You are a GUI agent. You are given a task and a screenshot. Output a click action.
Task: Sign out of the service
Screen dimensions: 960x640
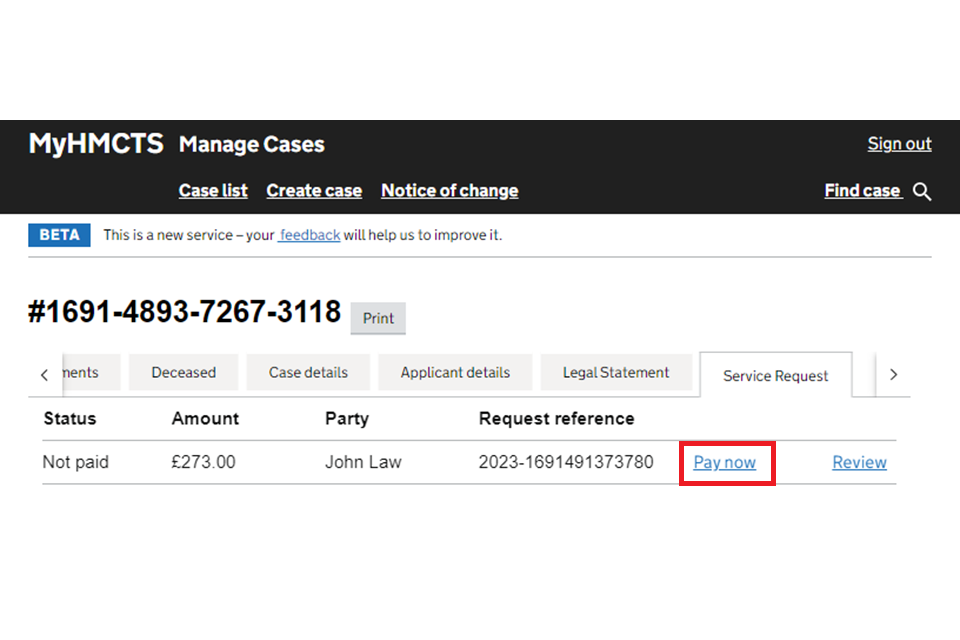click(899, 144)
